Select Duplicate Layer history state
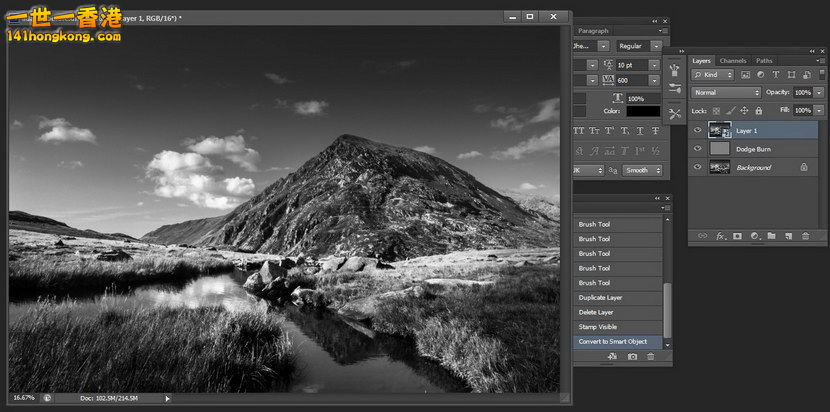Viewport: 830px width, 412px height. click(x=618, y=298)
